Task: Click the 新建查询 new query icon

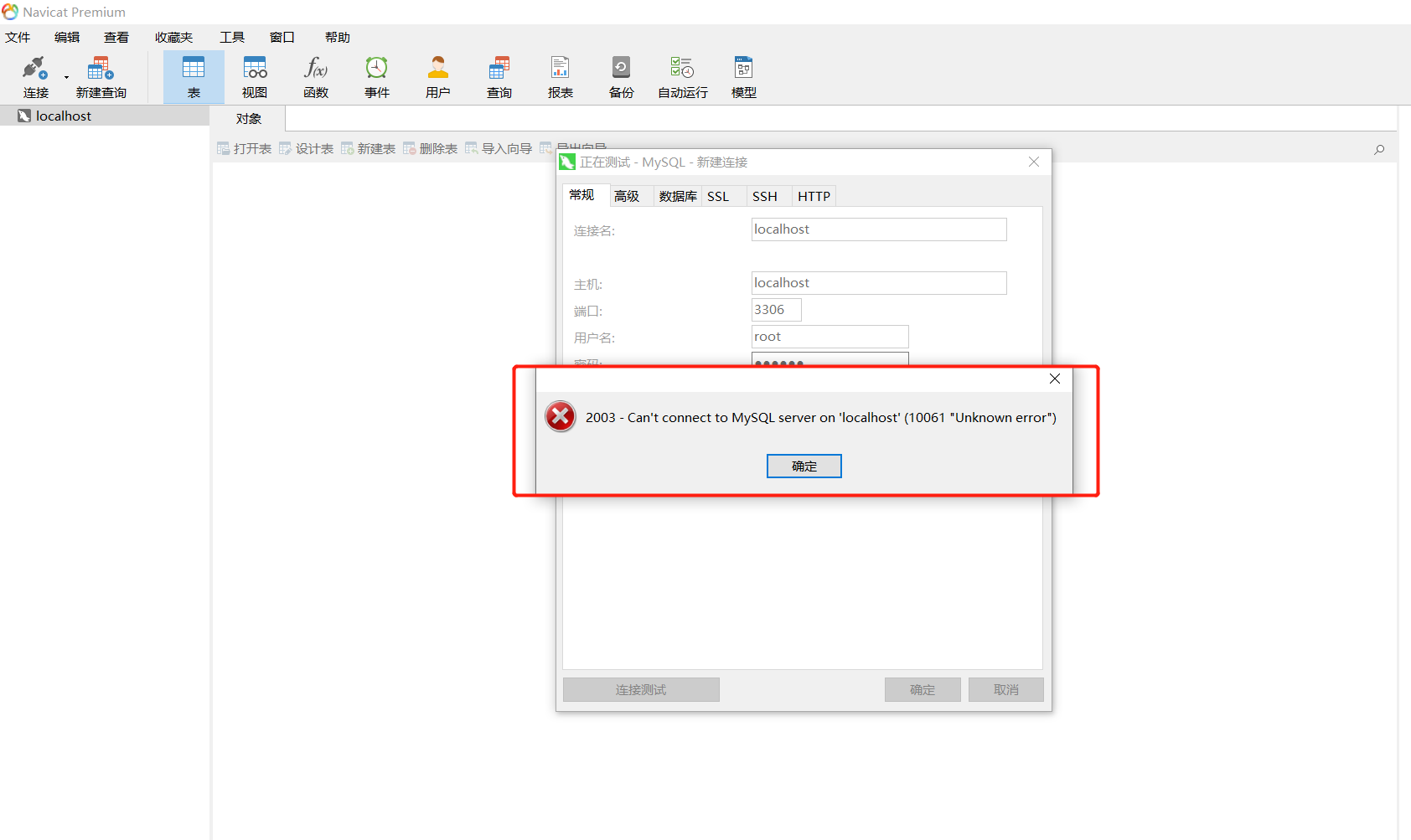Action: pos(101,77)
